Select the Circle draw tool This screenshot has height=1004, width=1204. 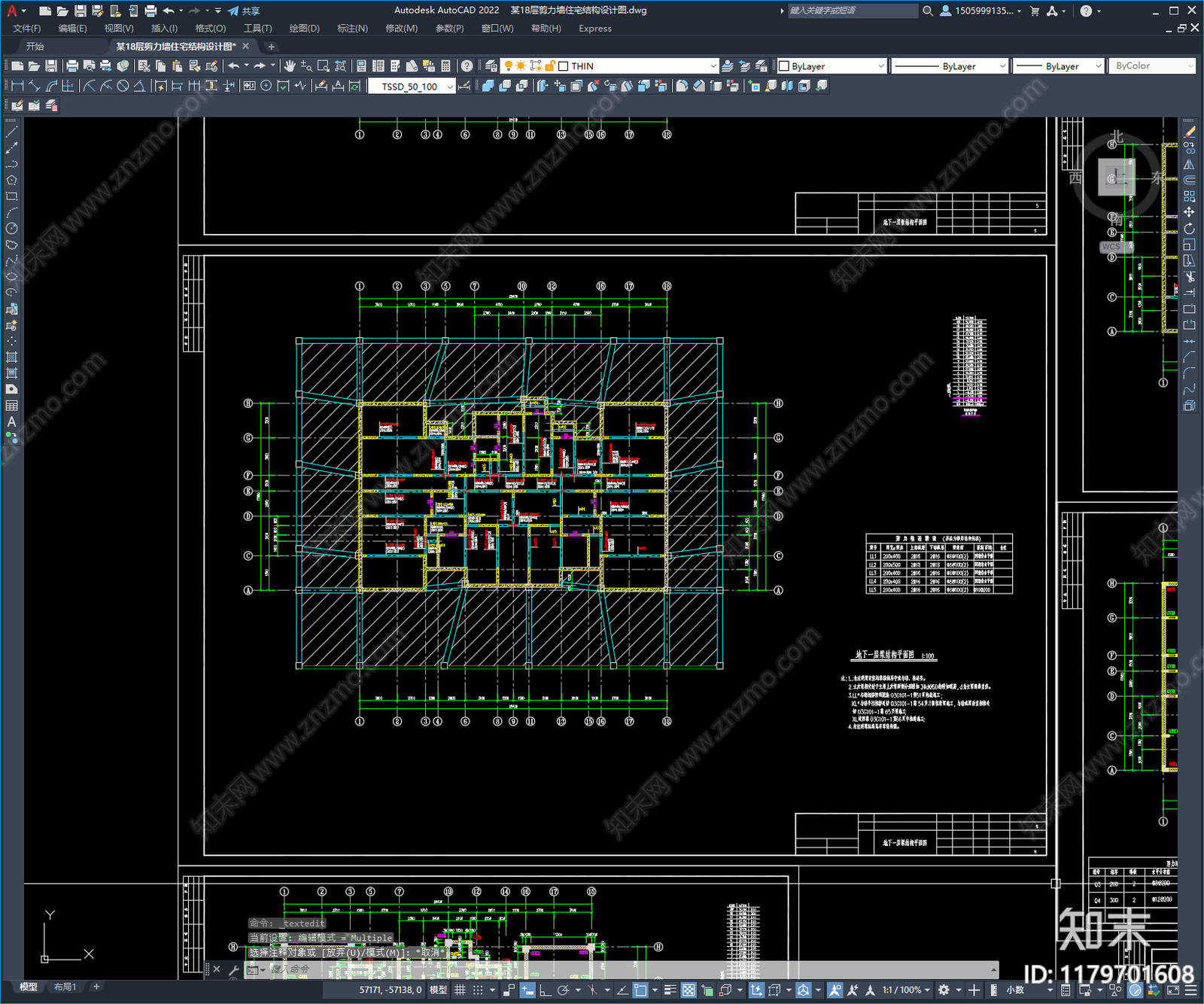(x=11, y=229)
